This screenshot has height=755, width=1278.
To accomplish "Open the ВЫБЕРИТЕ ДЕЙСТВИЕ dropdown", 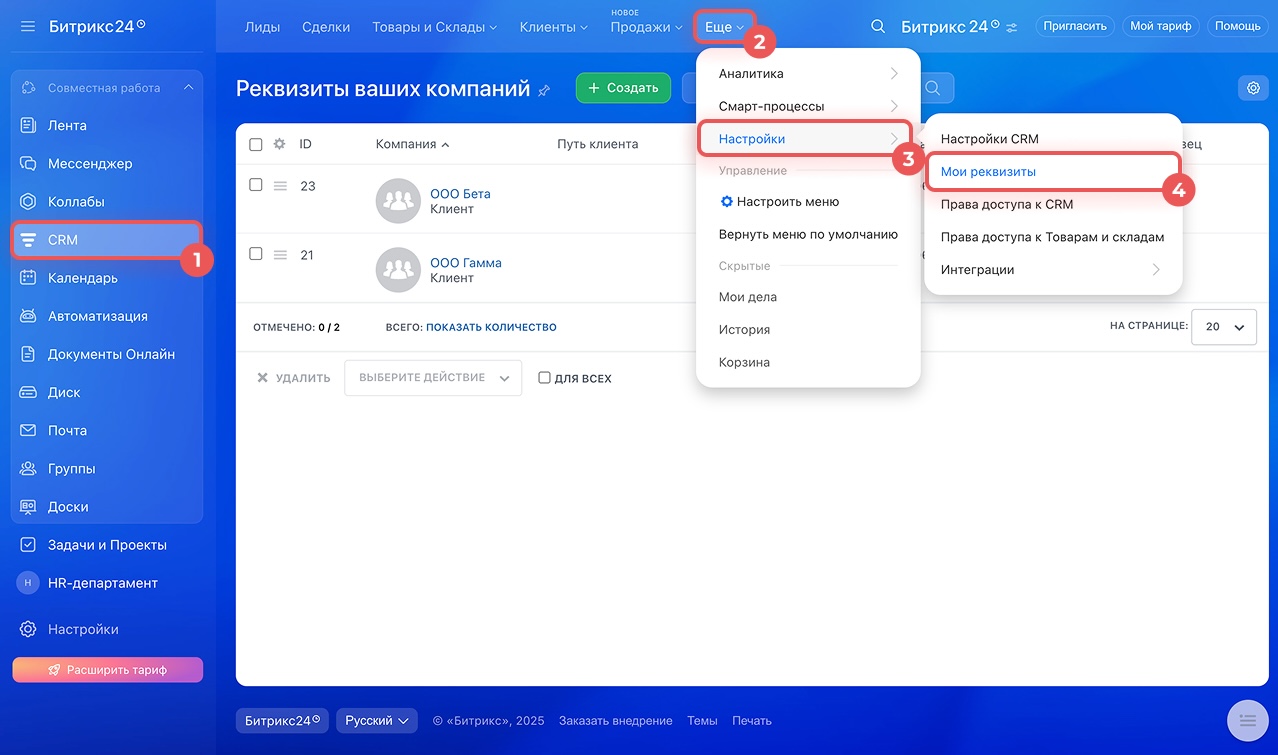I will tap(433, 378).
